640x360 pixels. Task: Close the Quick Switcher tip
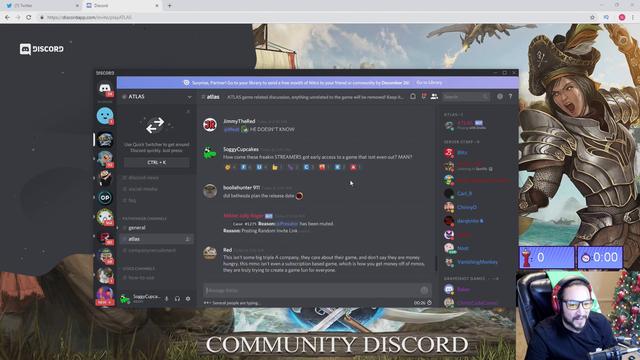point(188,111)
